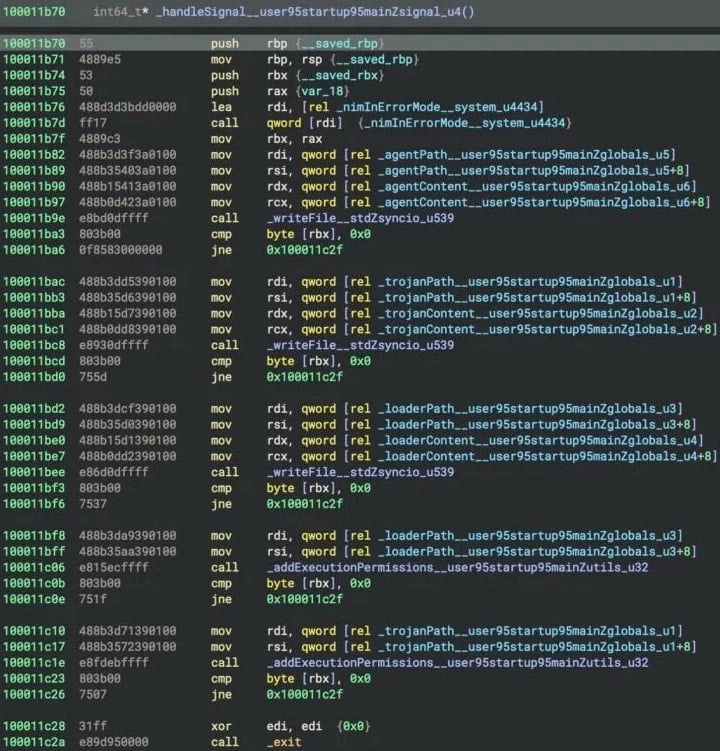Screen dimensions: 720x751
Task: Click the 0x0 immediate on line 100011ba3
Action: coord(360,234)
